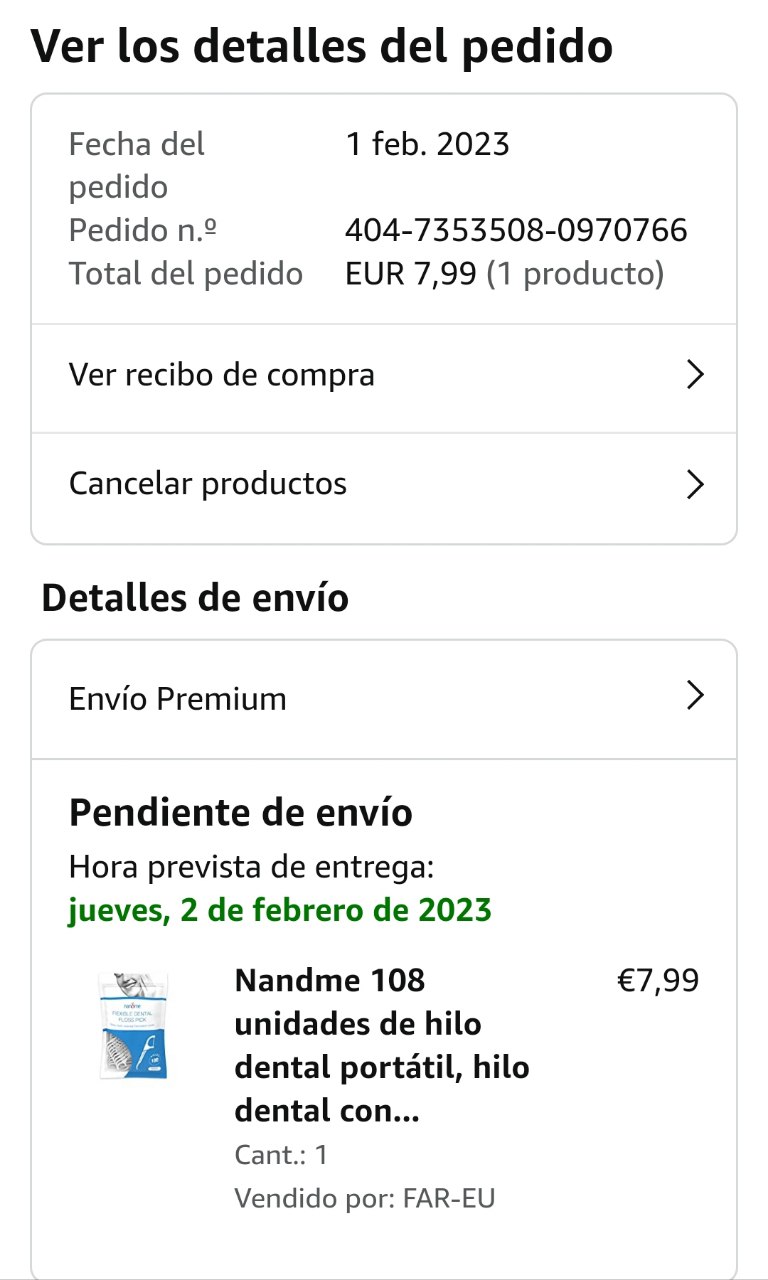This screenshot has height=1280, width=768.
Task: Click the green jueves, 2 de febrero delivery date
Action: tap(280, 911)
